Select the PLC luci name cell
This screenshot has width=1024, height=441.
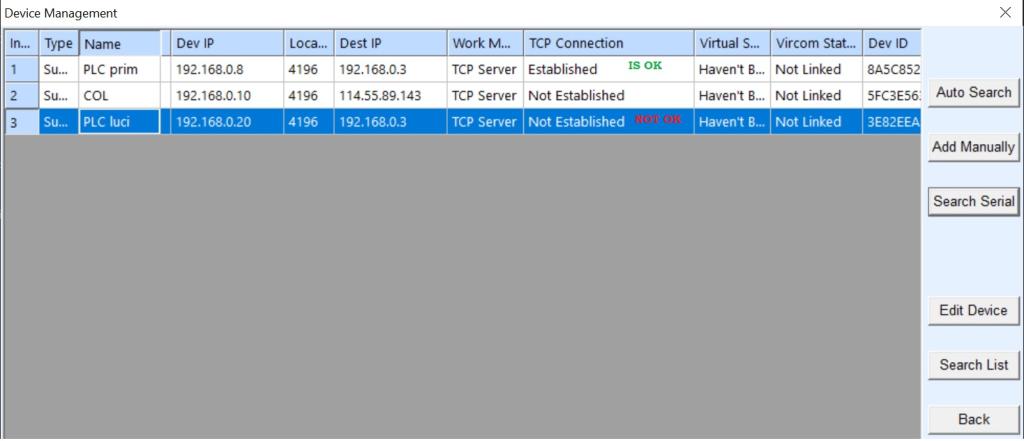119,122
